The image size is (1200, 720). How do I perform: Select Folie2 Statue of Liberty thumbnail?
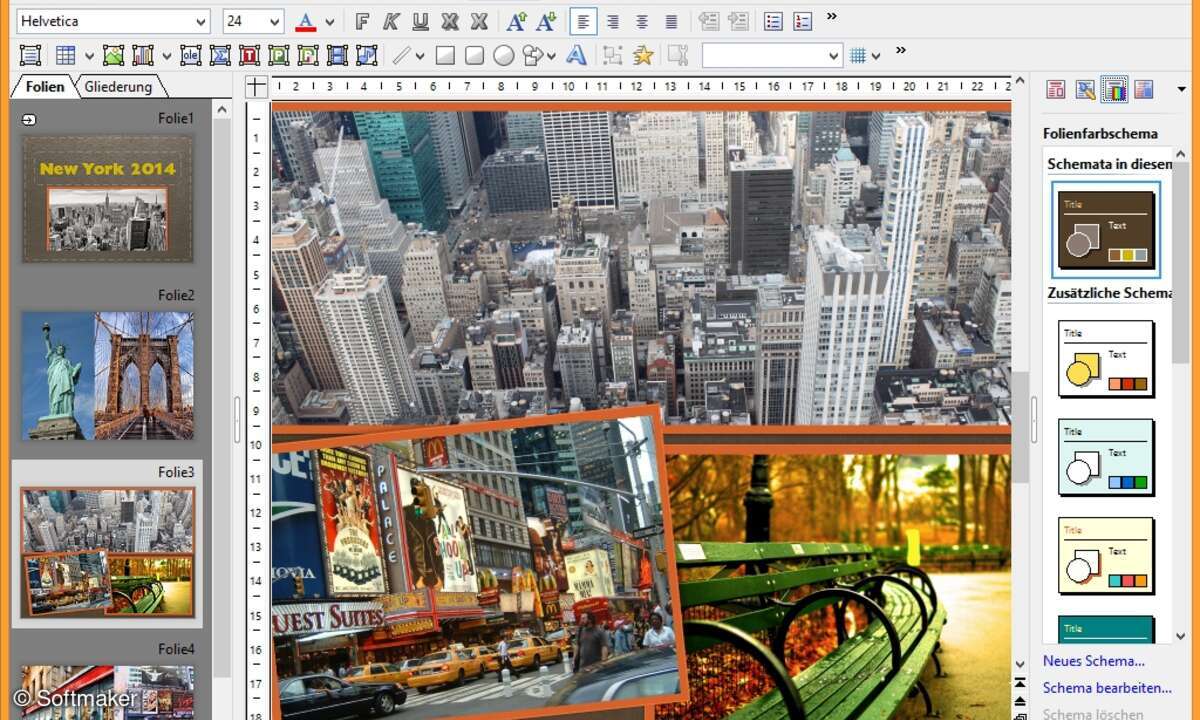(108, 375)
